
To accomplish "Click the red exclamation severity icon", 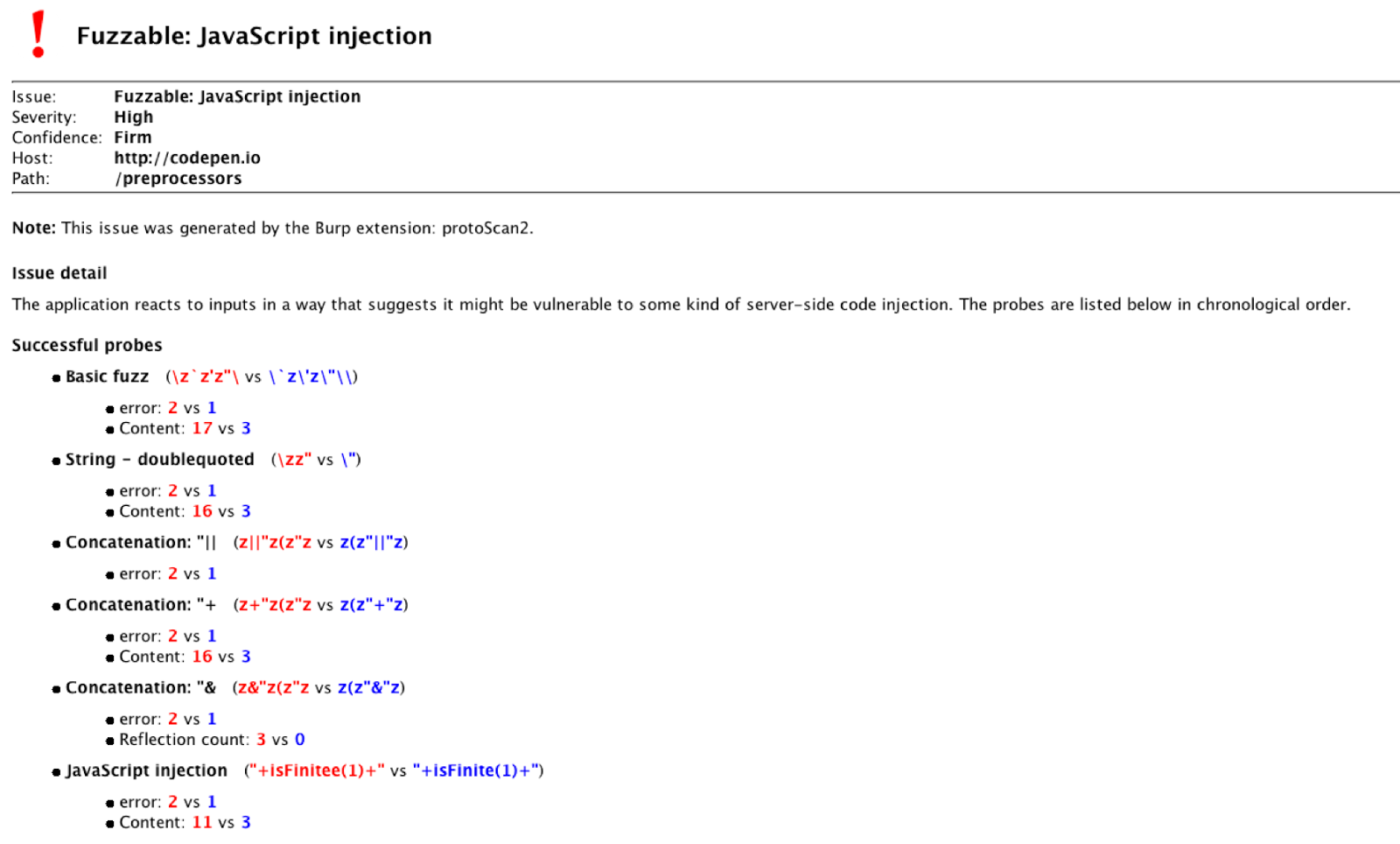I will click(x=38, y=35).
